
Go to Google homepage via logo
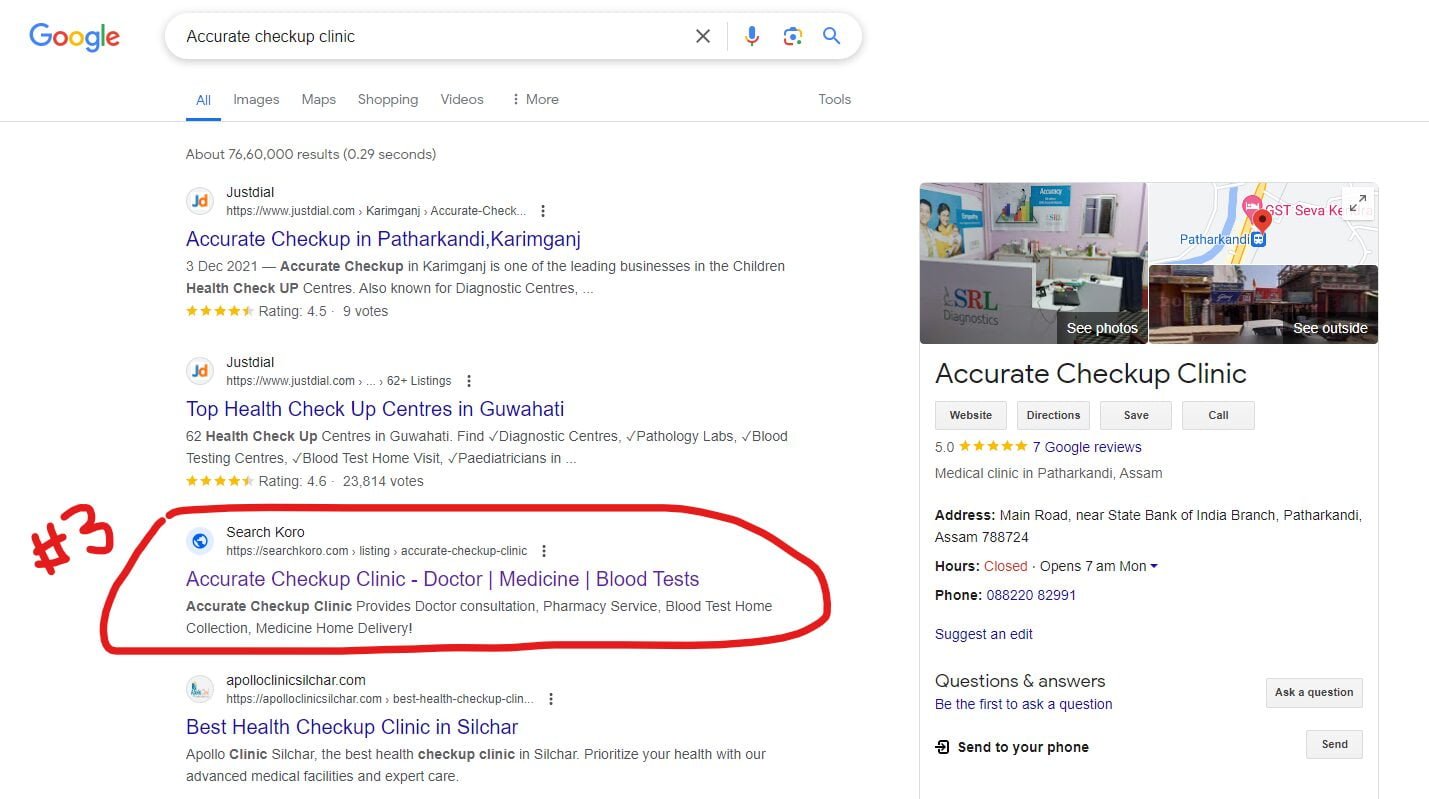coord(74,37)
